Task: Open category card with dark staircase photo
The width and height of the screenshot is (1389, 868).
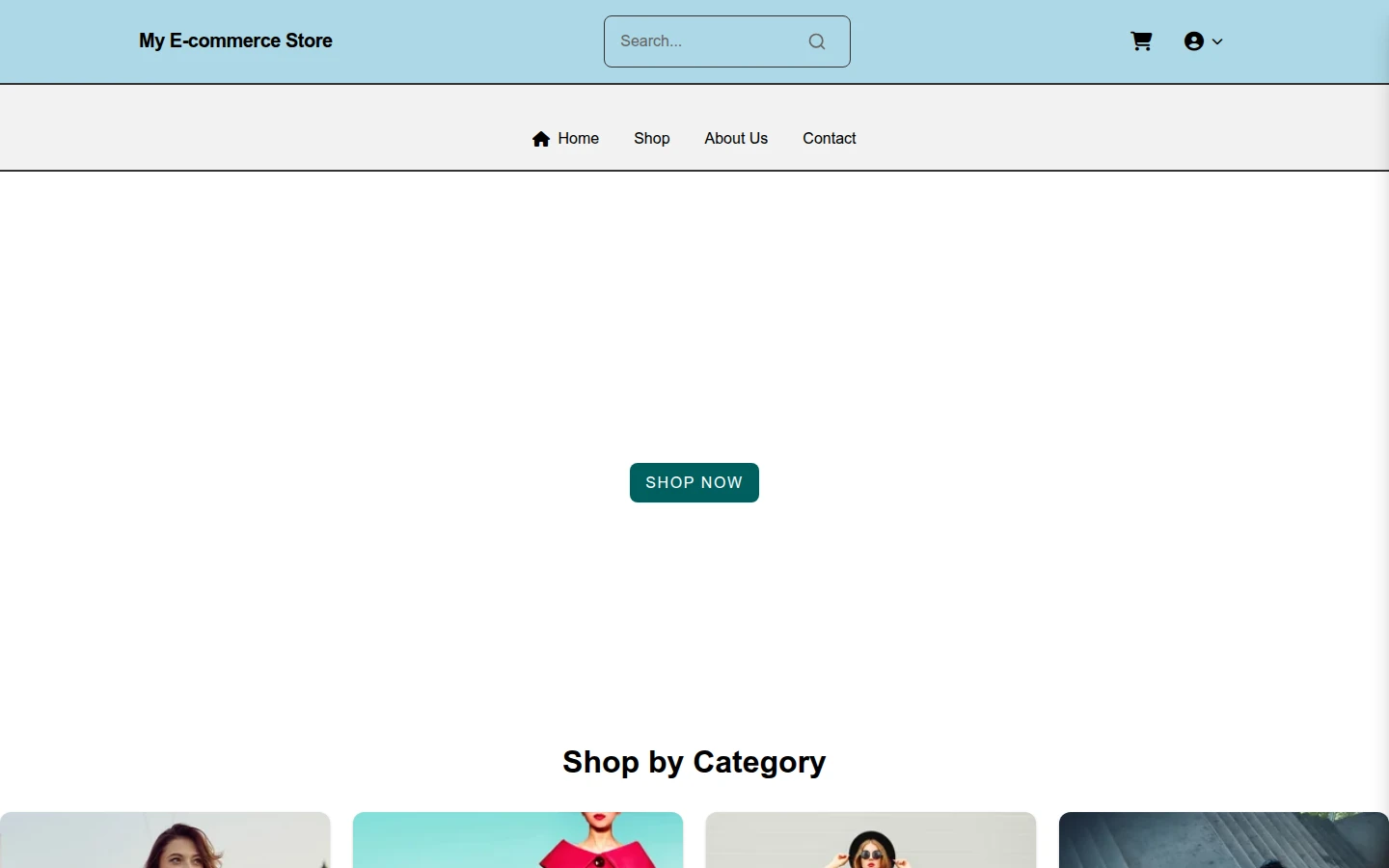Action: [1224, 840]
